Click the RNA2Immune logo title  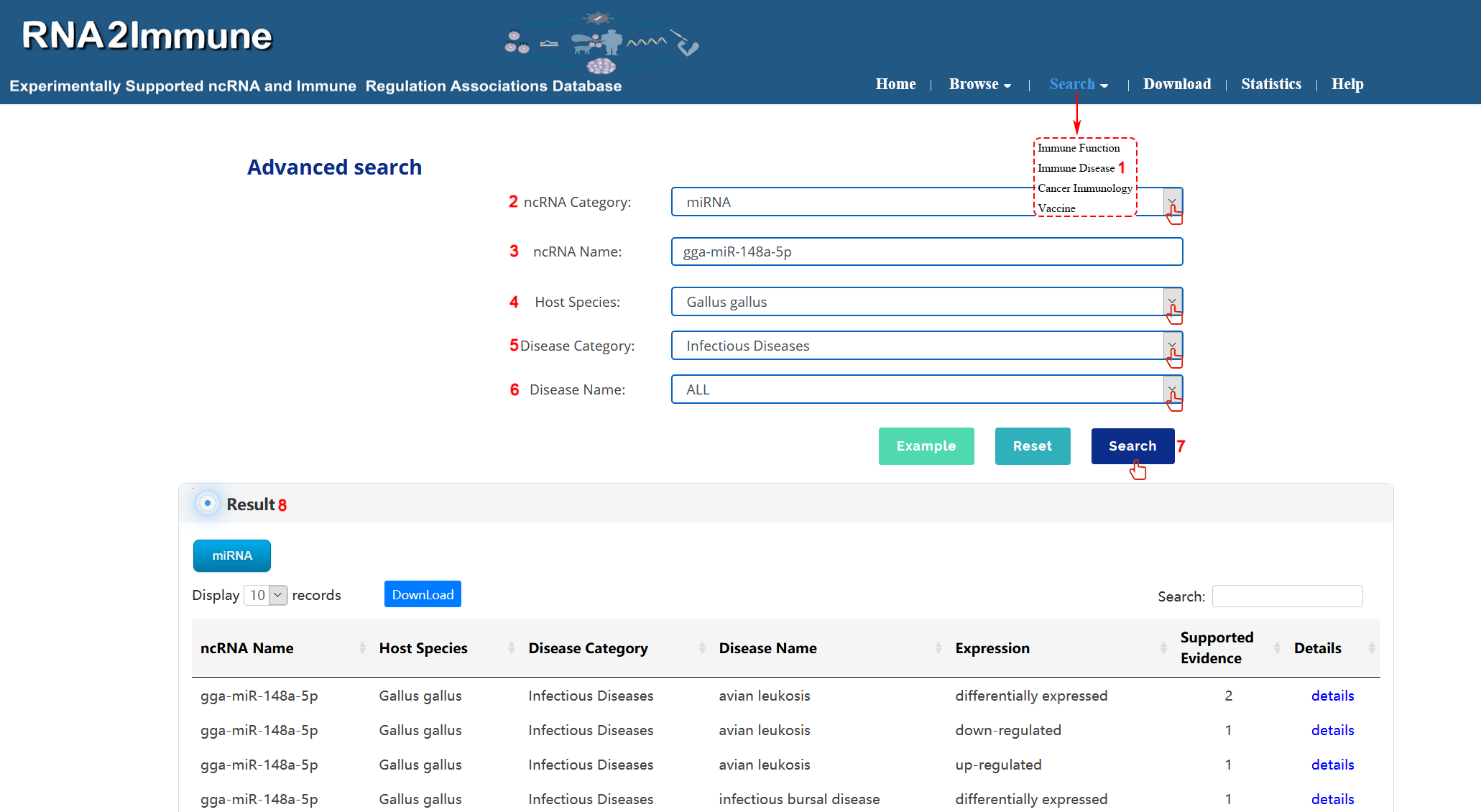(x=147, y=36)
